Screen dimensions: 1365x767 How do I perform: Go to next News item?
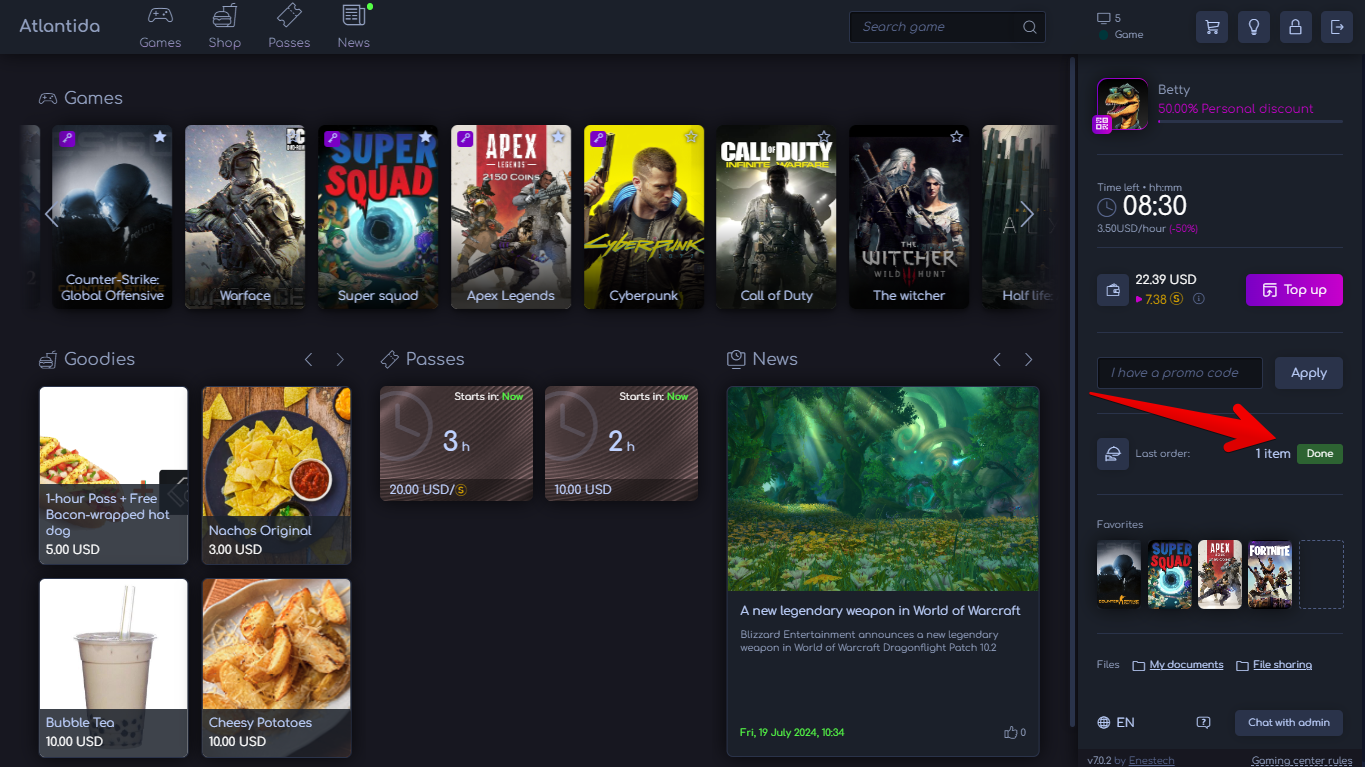tap(1028, 359)
